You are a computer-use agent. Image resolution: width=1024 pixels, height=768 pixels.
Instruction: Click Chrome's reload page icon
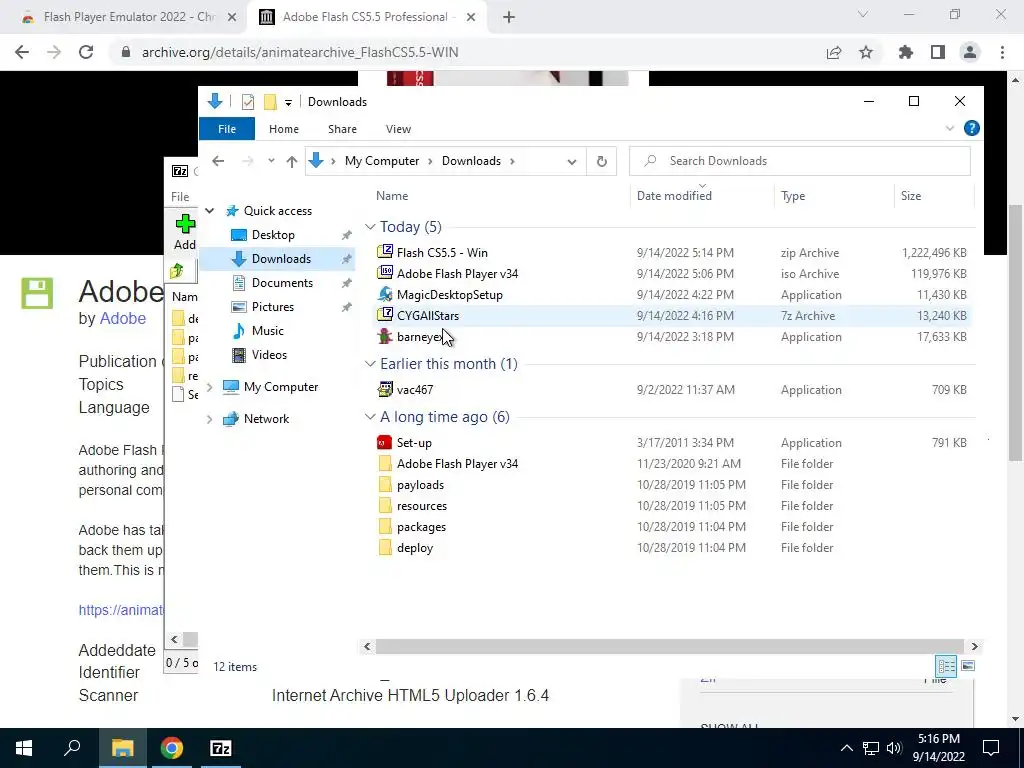[86, 52]
